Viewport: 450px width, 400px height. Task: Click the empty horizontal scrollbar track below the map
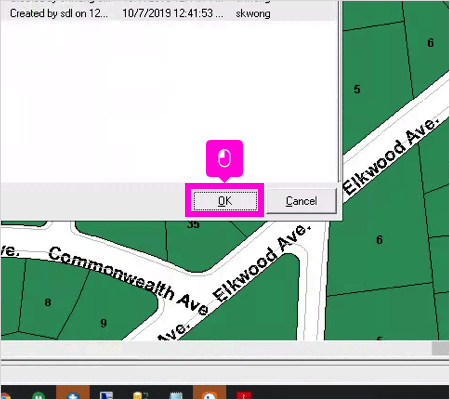pos(216,349)
